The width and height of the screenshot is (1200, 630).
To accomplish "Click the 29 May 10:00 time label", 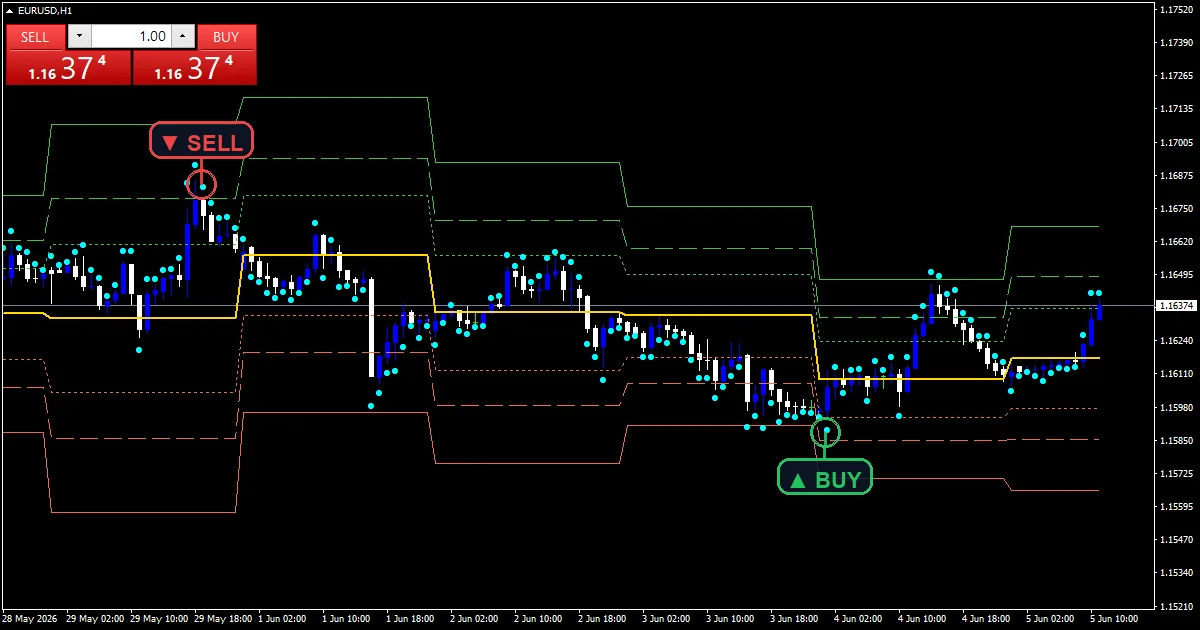I will (x=160, y=619).
